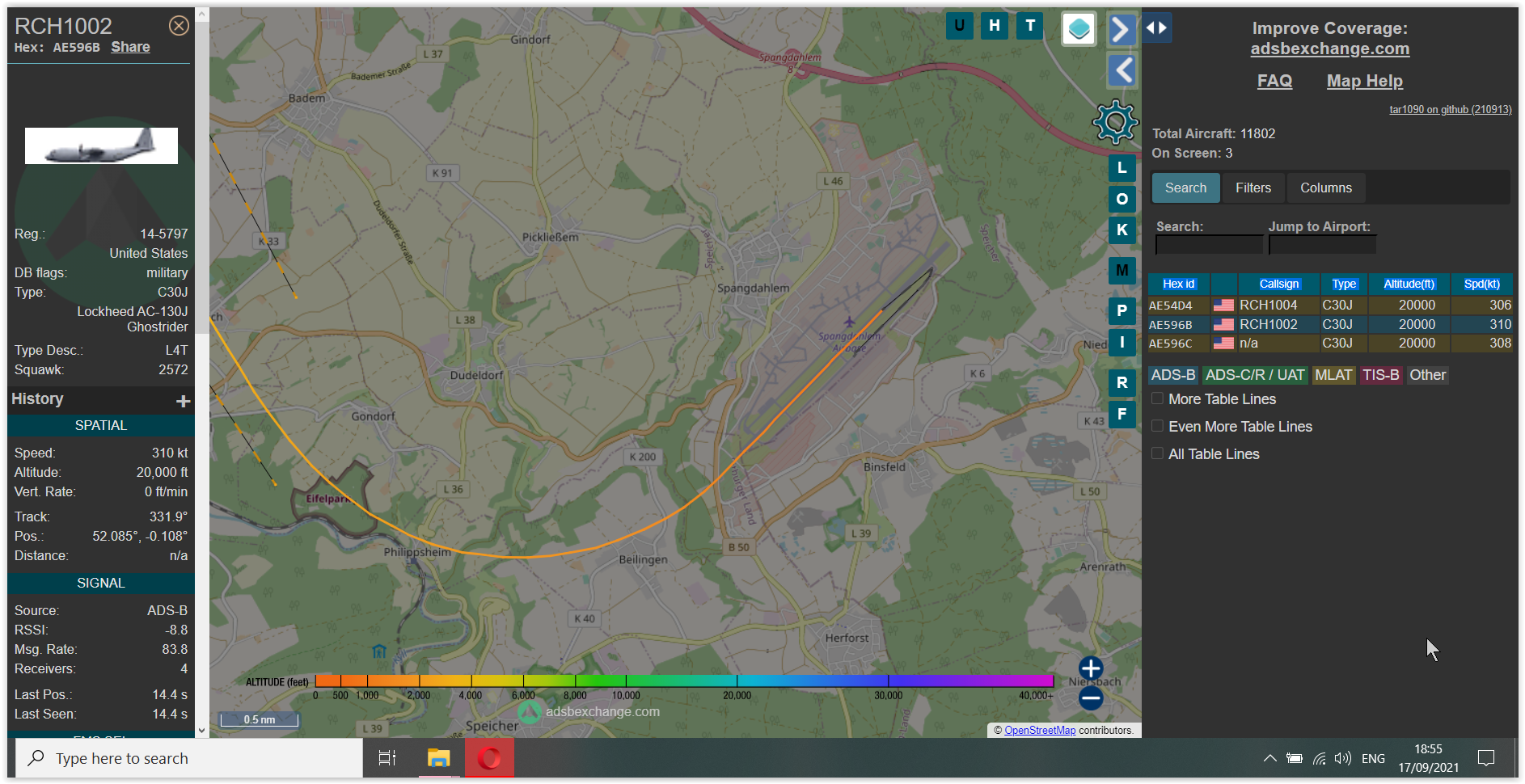
Task: Toggle the R map button
Action: pos(1122,382)
